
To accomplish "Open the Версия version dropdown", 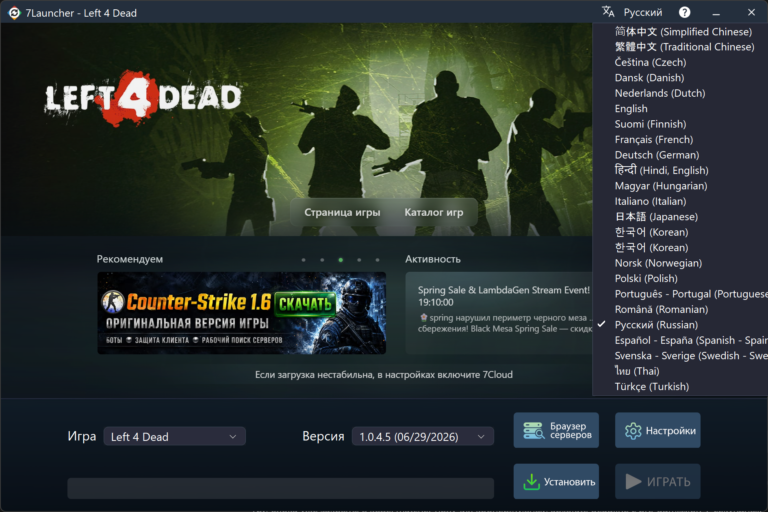I will click(x=423, y=437).
